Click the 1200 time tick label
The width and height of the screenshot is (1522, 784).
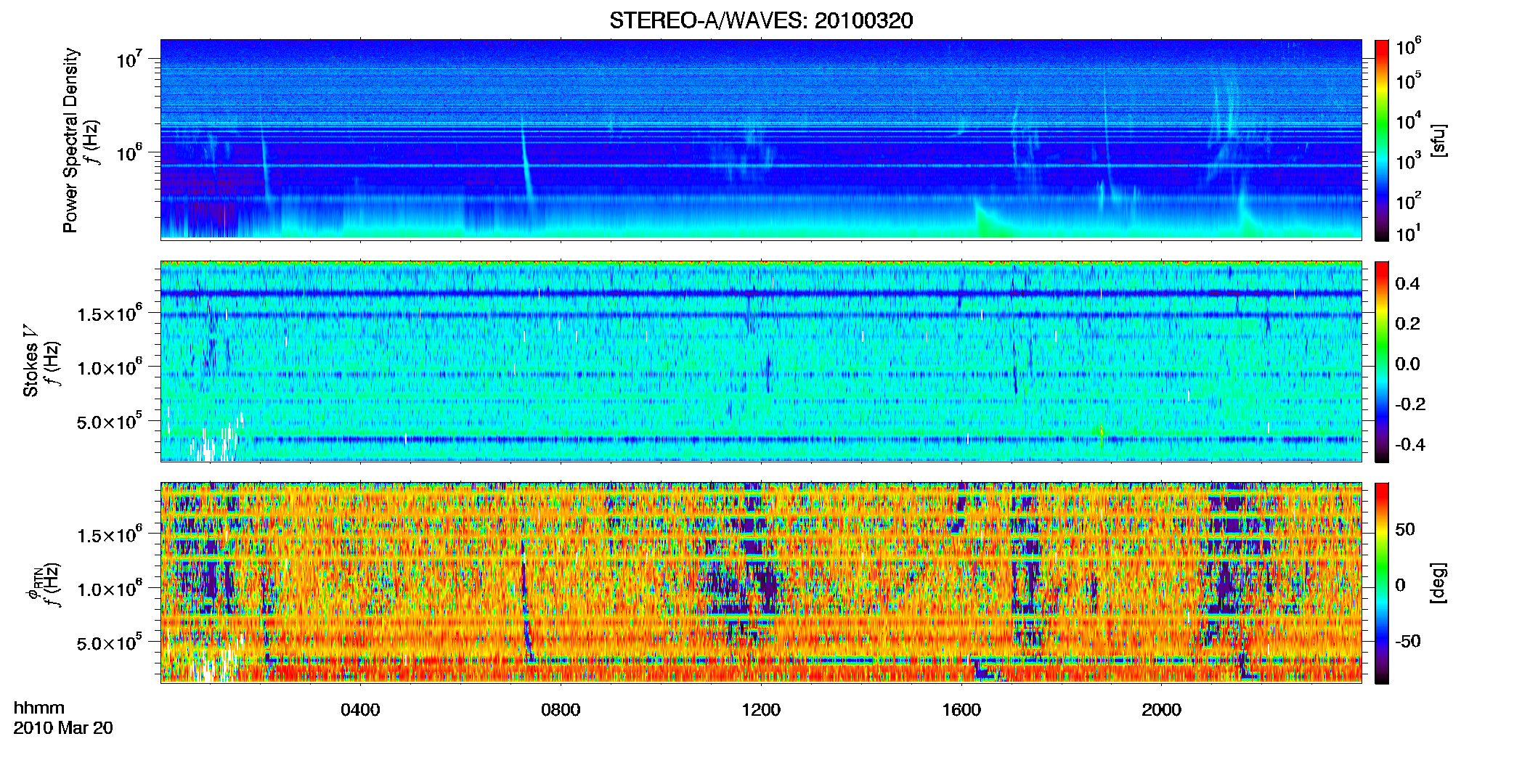pos(761,710)
